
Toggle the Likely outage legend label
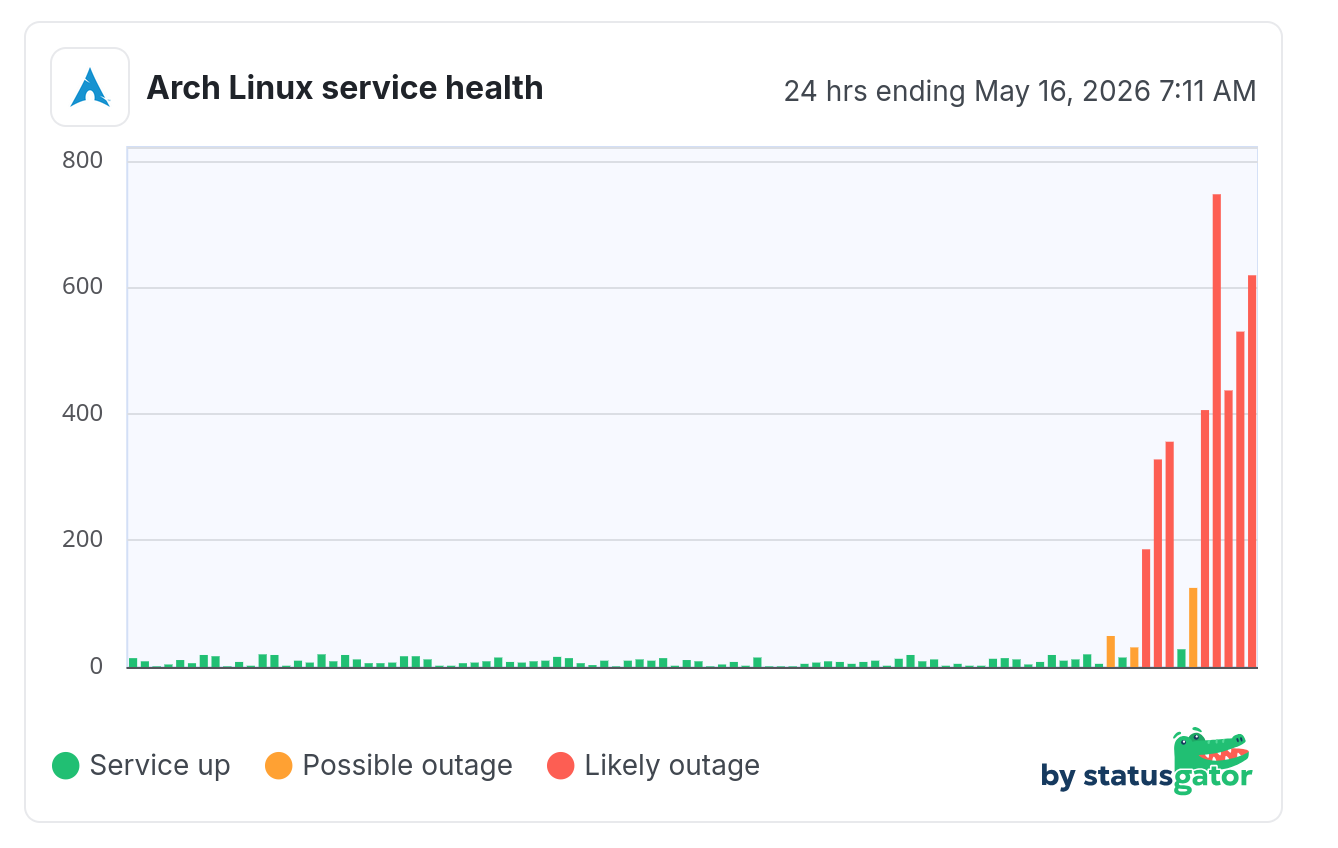672,766
